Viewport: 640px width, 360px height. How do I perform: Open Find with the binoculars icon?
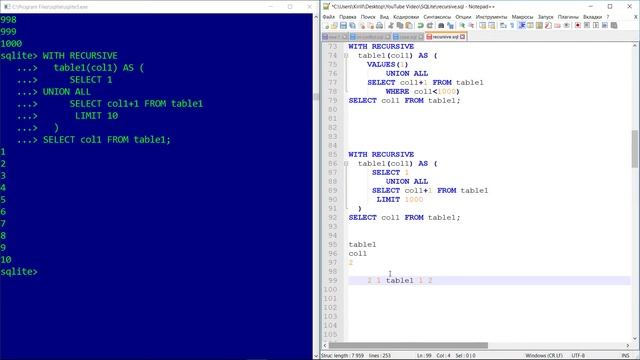click(x=441, y=25)
